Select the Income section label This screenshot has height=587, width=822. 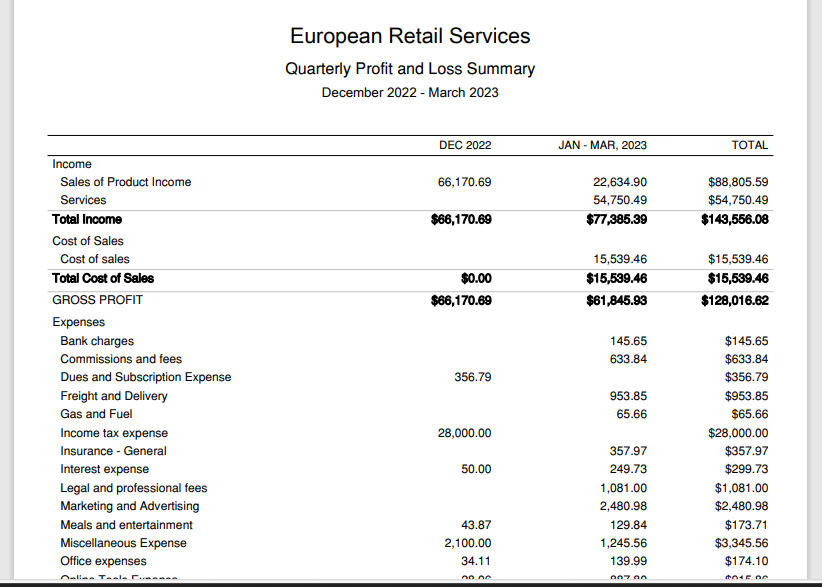[x=72, y=164]
